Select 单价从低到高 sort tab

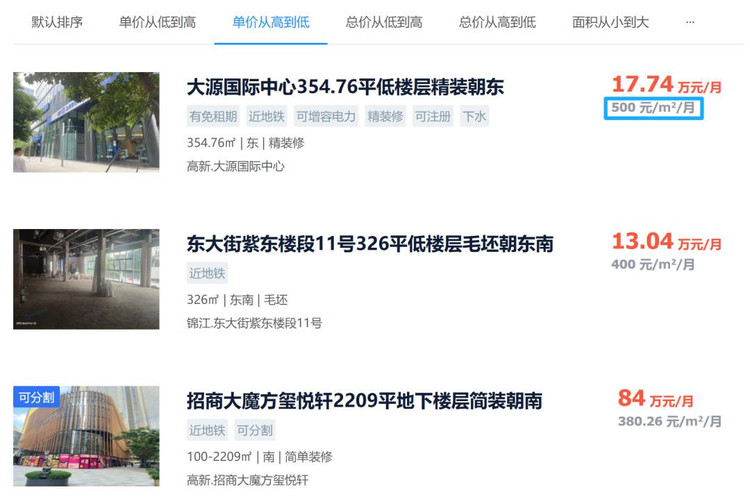(x=157, y=22)
